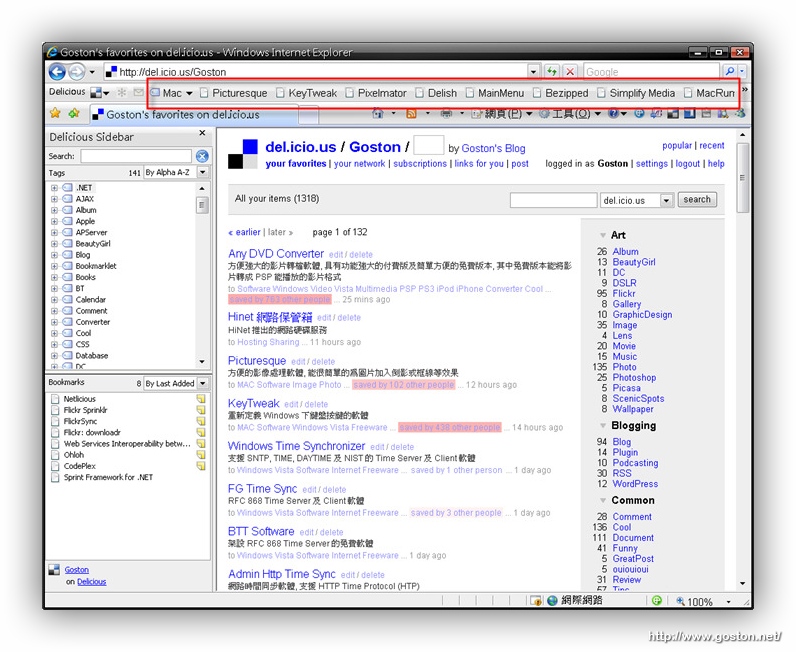
Task: Click the page icon before Ohloh bookmark
Action: pos(55,454)
